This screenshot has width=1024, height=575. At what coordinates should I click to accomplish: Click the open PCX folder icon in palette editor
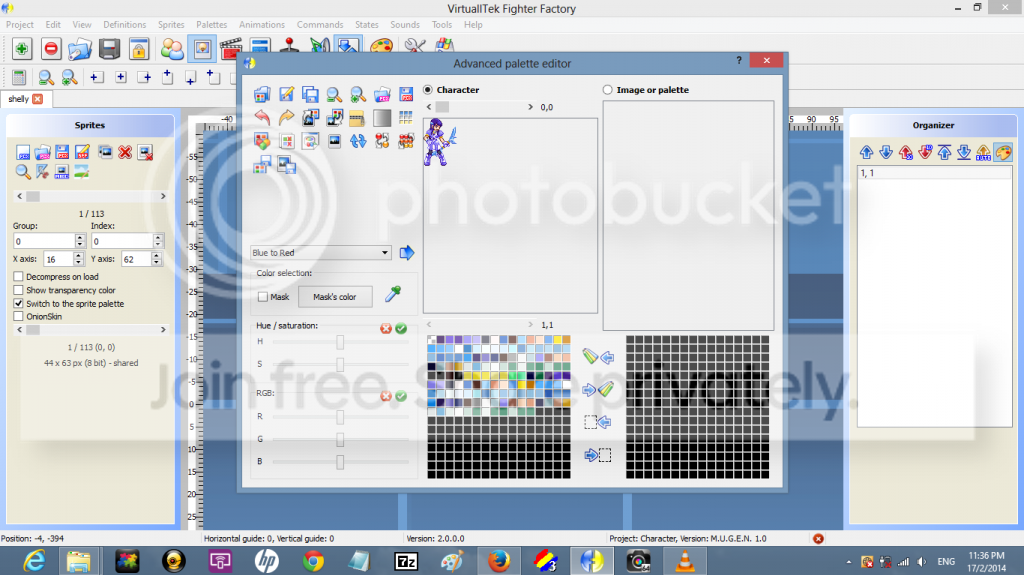pos(382,95)
